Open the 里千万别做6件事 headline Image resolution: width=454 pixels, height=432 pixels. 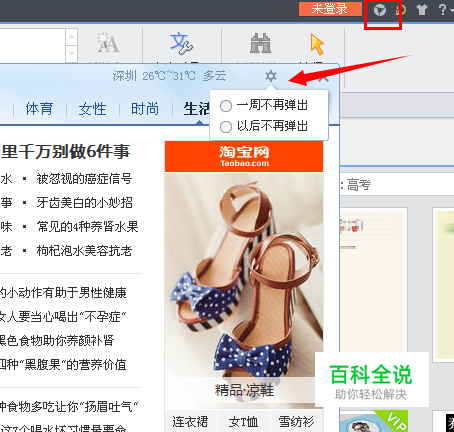pyautogui.click(x=65, y=152)
